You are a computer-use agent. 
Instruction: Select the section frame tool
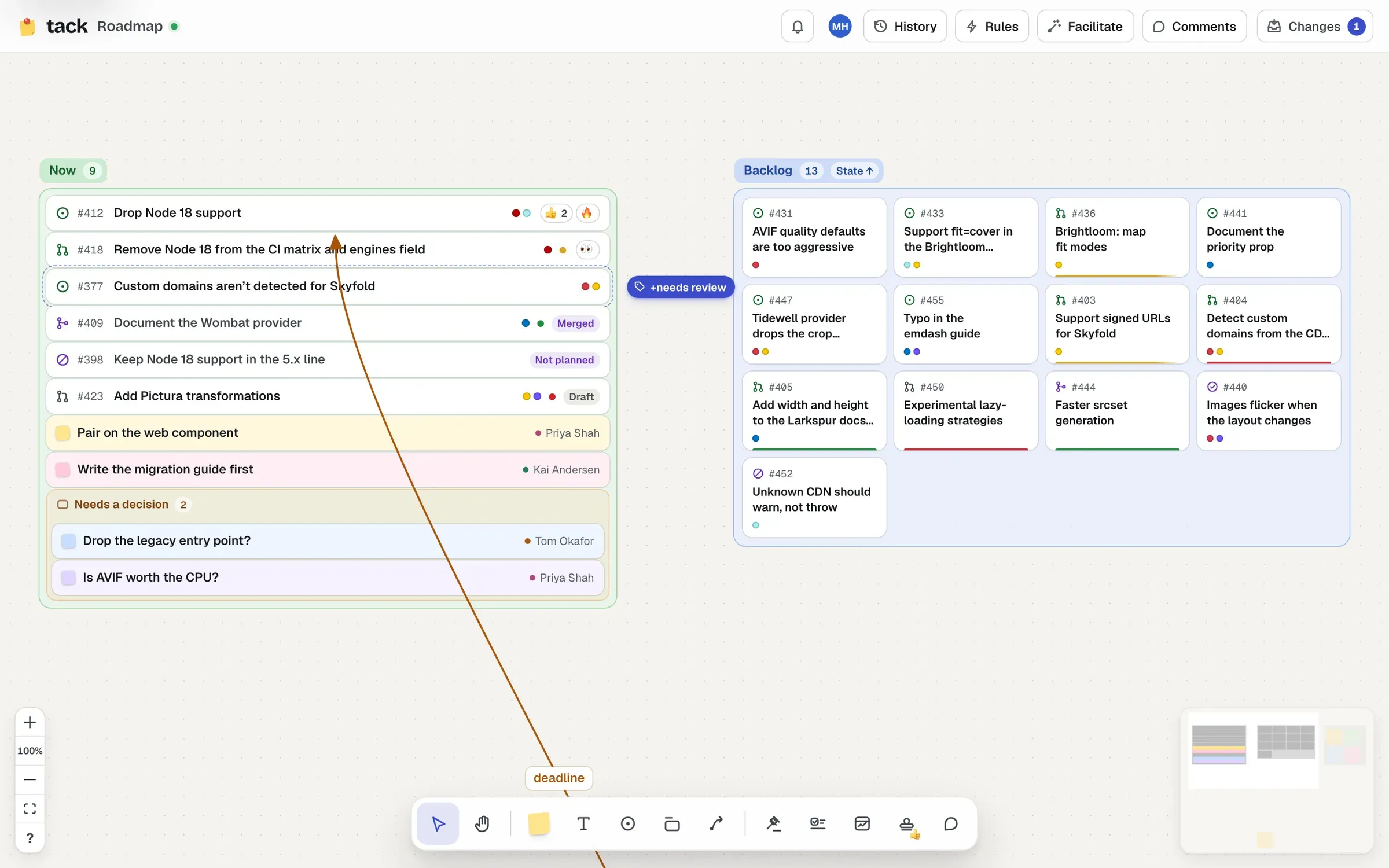point(672,823)
